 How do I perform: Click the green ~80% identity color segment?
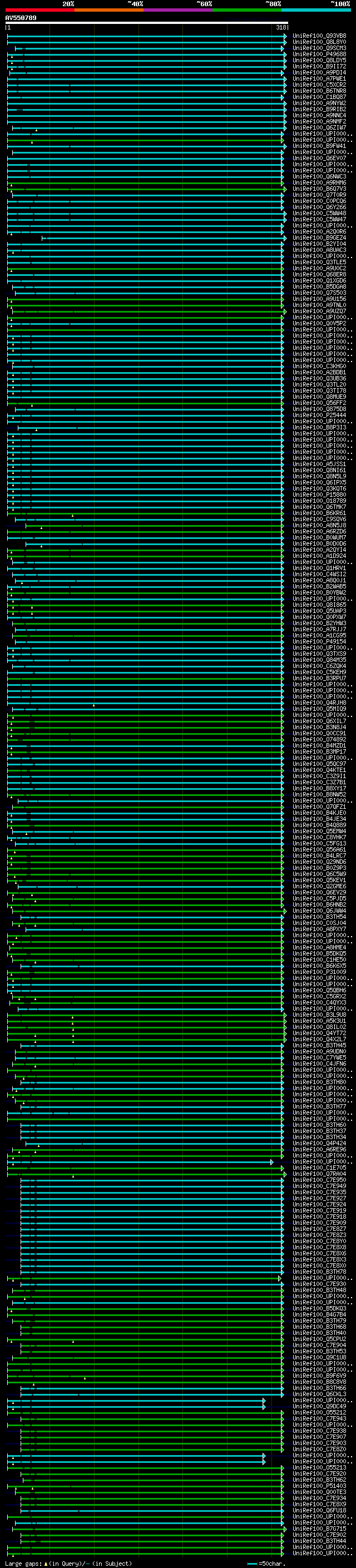point(246,10)
